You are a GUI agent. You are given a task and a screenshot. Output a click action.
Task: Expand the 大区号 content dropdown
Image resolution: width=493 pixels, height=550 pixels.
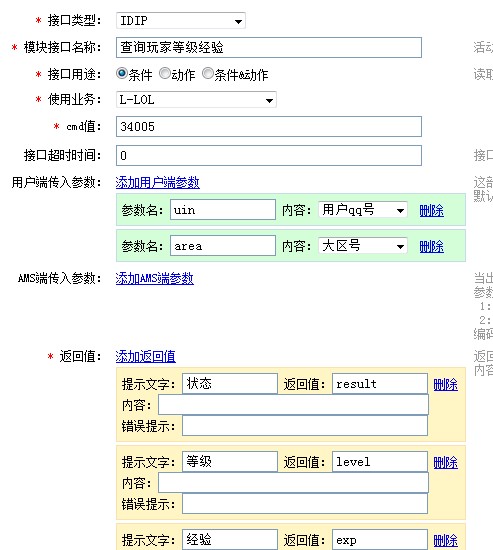[363, 246]
